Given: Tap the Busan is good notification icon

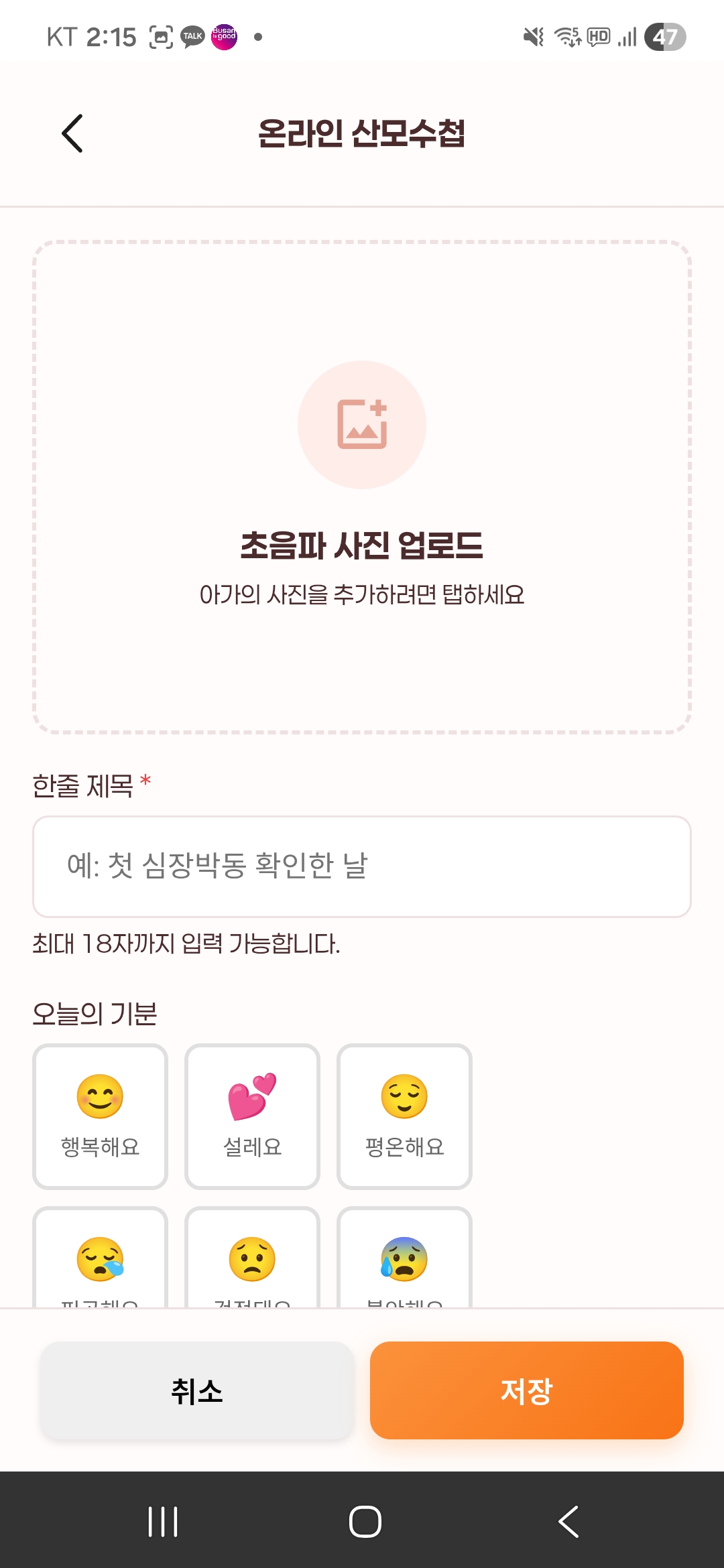Looking at the screenshot, I should 224,37.
